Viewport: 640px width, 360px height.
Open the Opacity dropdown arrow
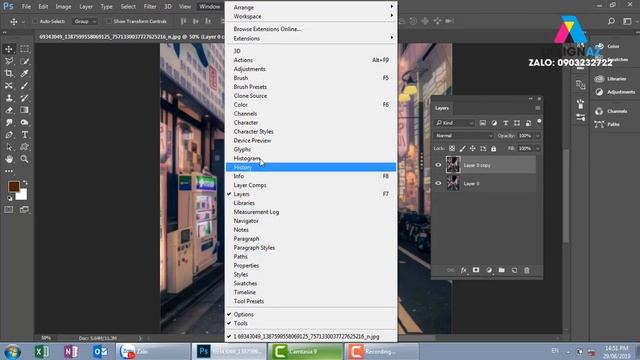pos(538,136)
